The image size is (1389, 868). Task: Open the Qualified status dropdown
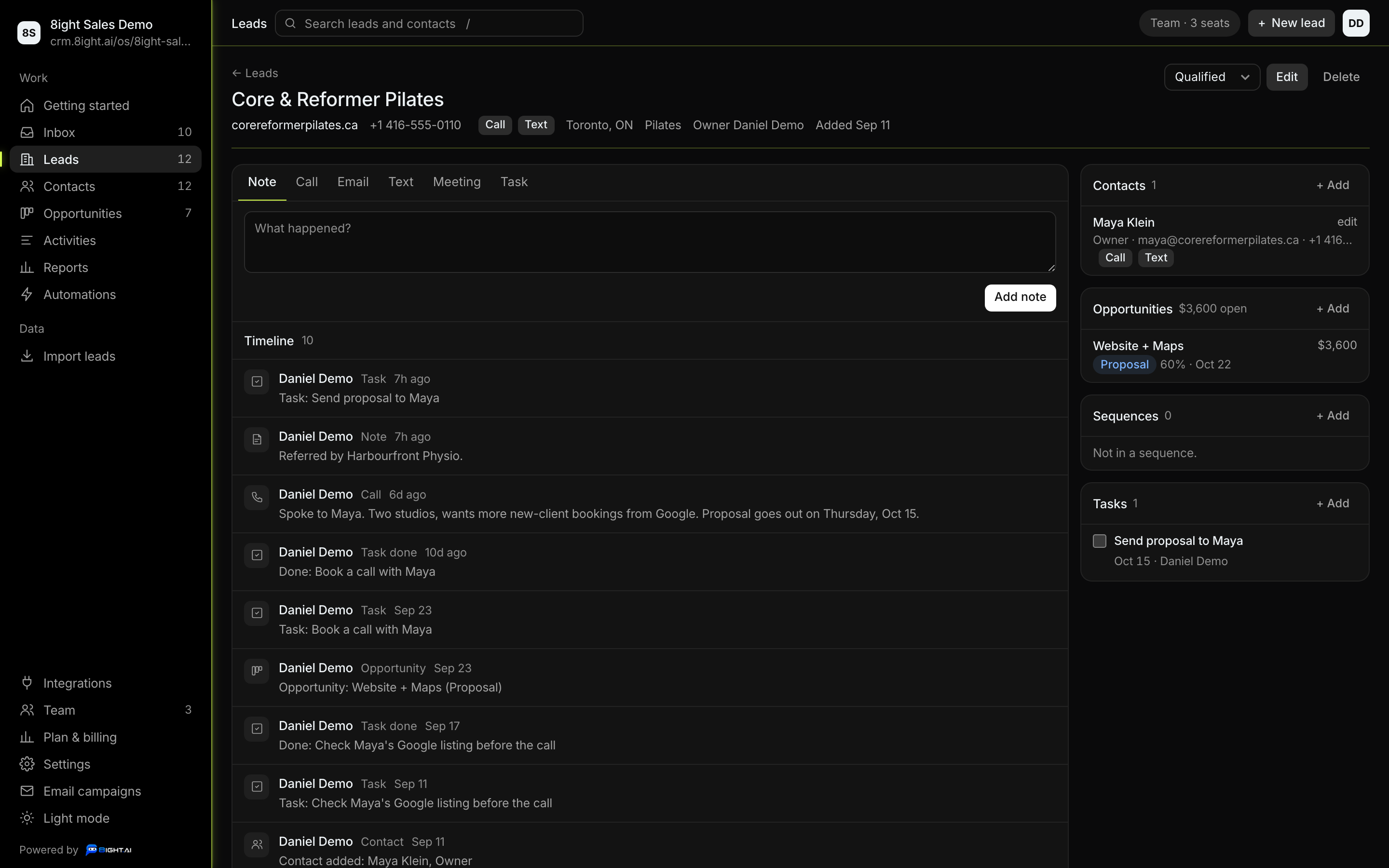click(x=1212, y=77)
